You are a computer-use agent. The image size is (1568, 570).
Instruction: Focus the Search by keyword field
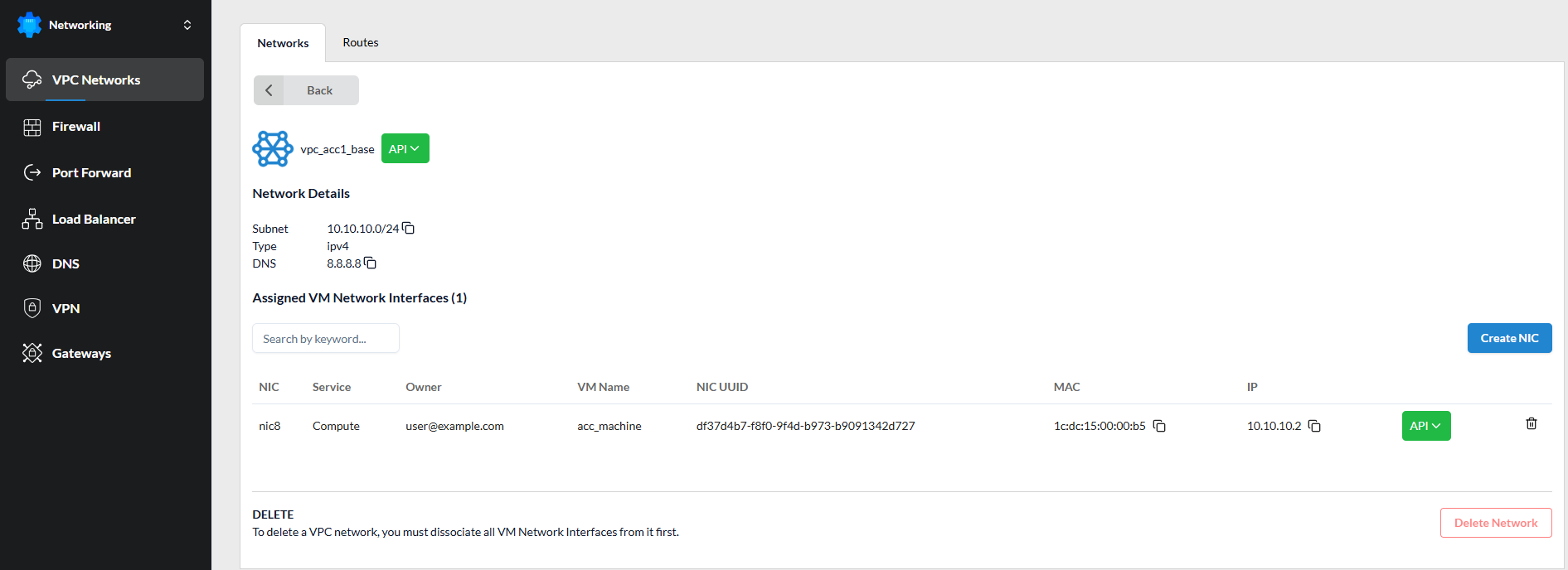coord(325,339)
